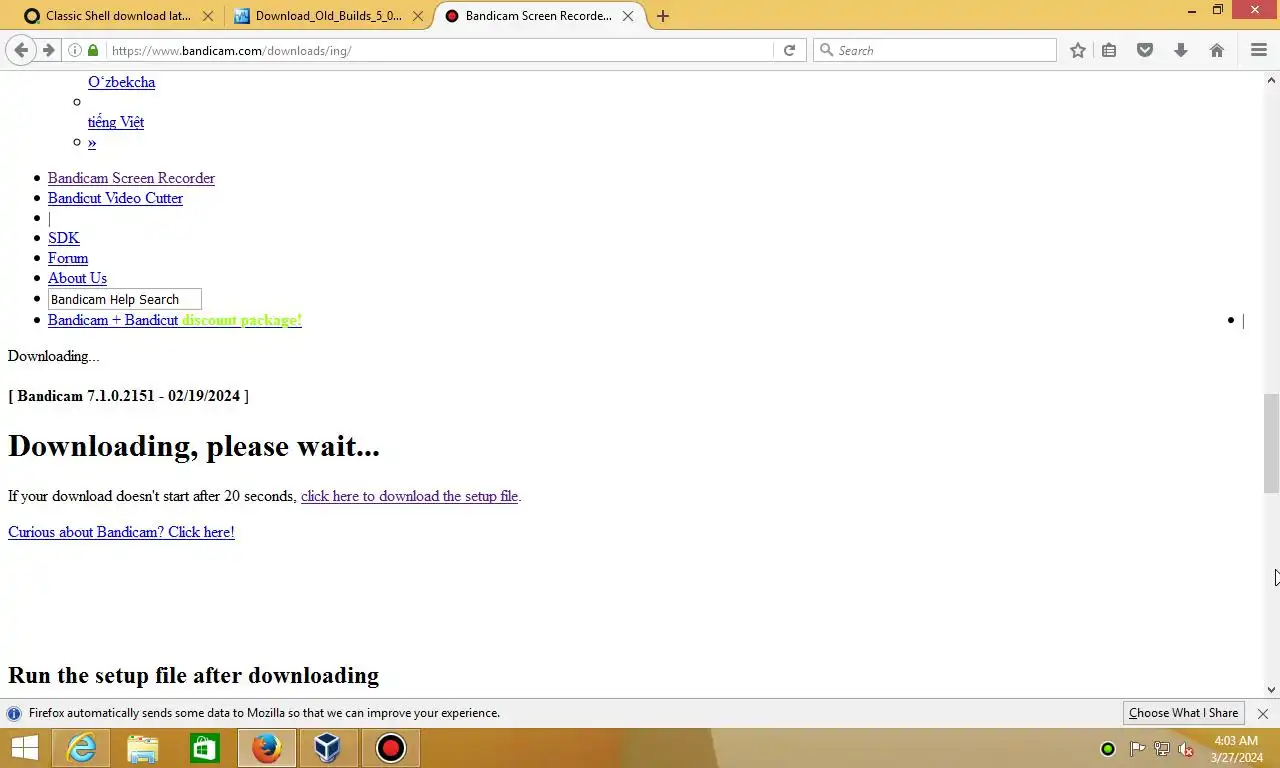Open the tiếng Việt language link
The height and width of the screenshot is (768, 1280).
[x=116, y=122]
